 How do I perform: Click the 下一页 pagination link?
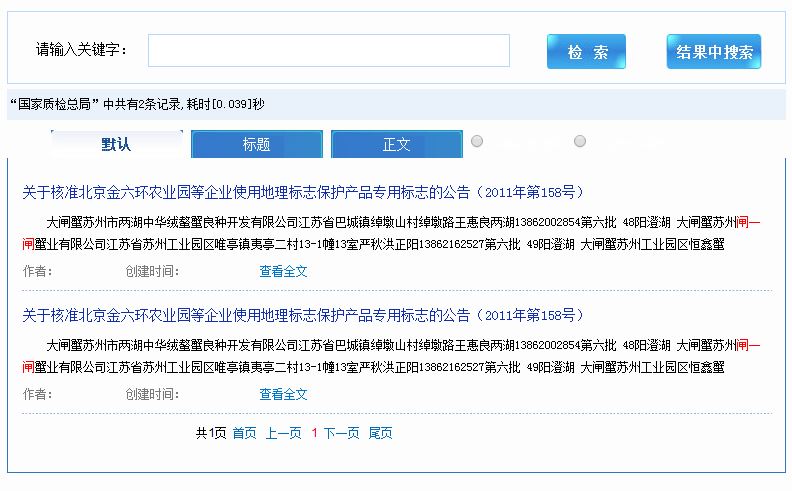pyautogui.click(x=341, y=433)
